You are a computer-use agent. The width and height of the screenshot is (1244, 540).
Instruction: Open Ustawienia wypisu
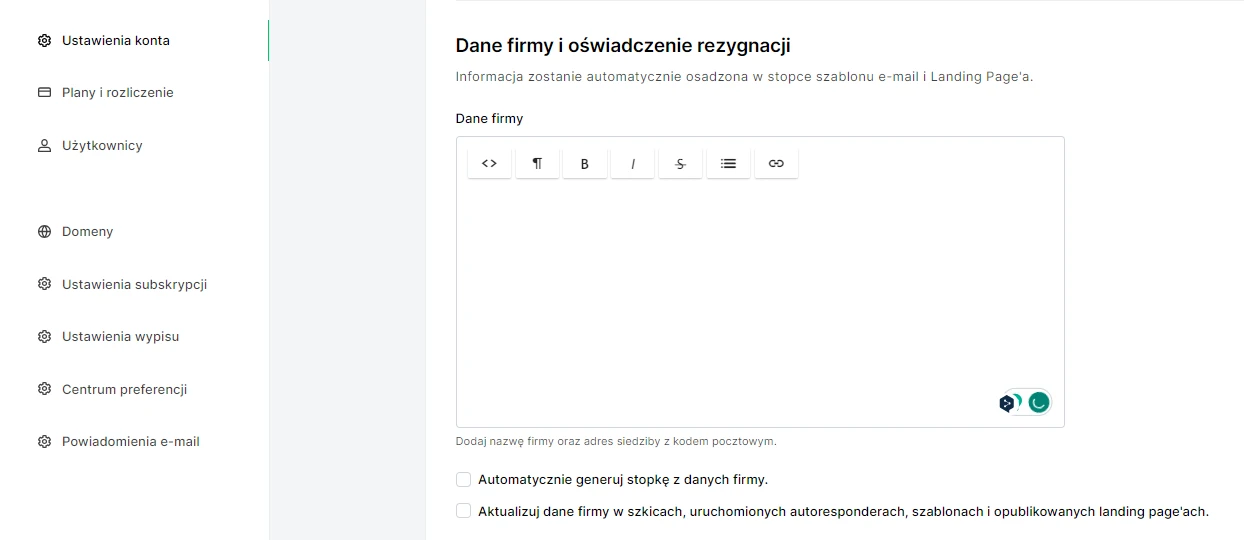pyautogui.click(x=120, y=337)
